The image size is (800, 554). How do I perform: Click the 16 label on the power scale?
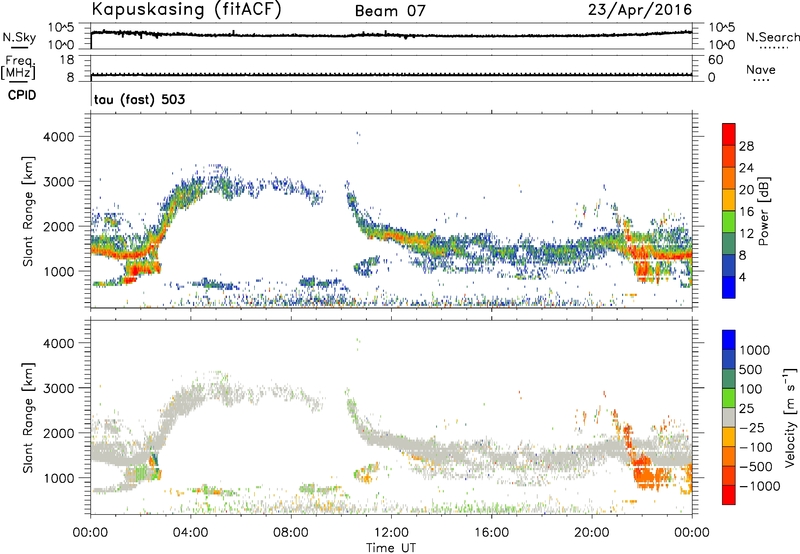click(746, 212)
